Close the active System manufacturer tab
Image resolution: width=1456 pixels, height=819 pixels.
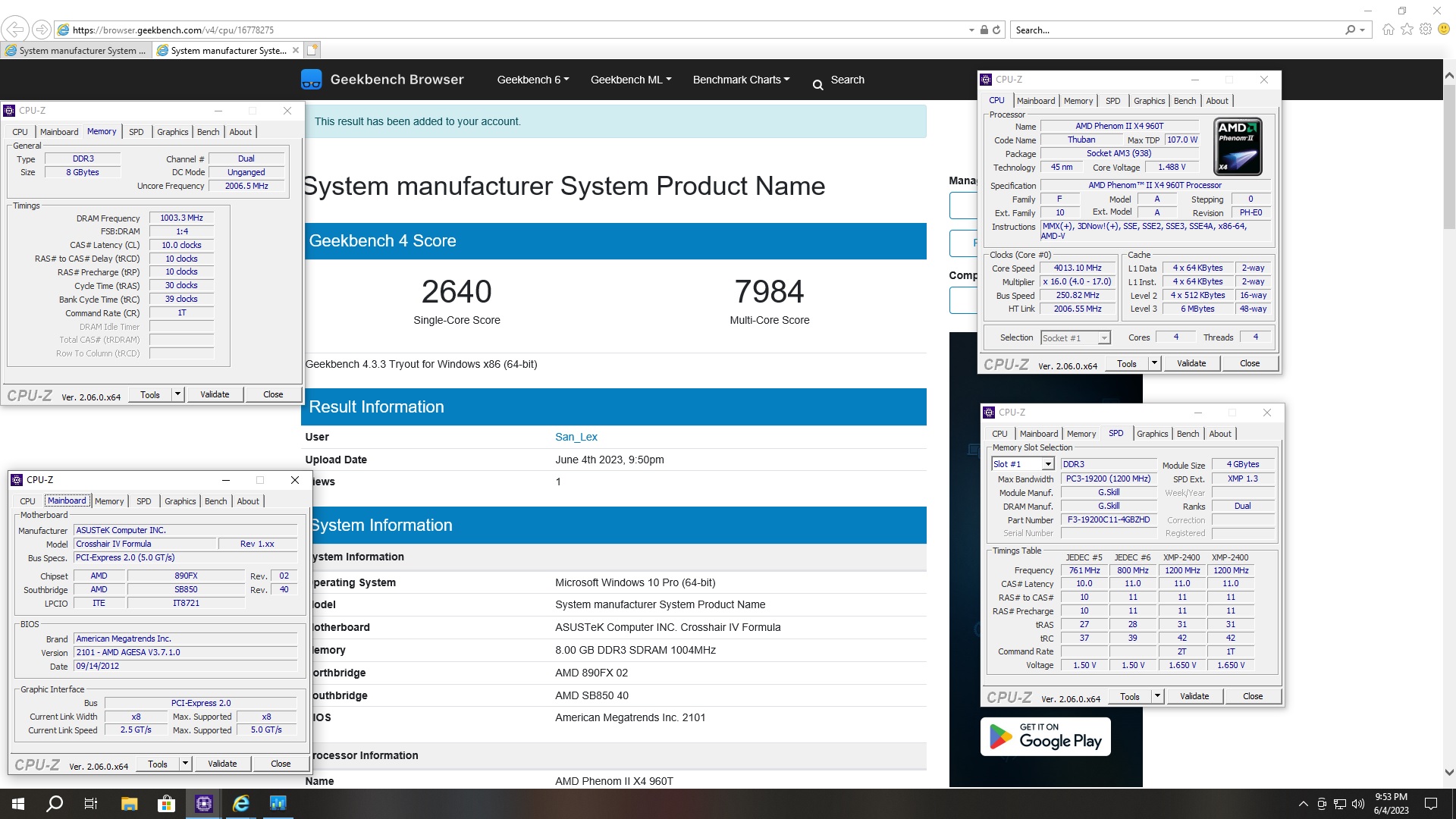click(x=296, y=50)
